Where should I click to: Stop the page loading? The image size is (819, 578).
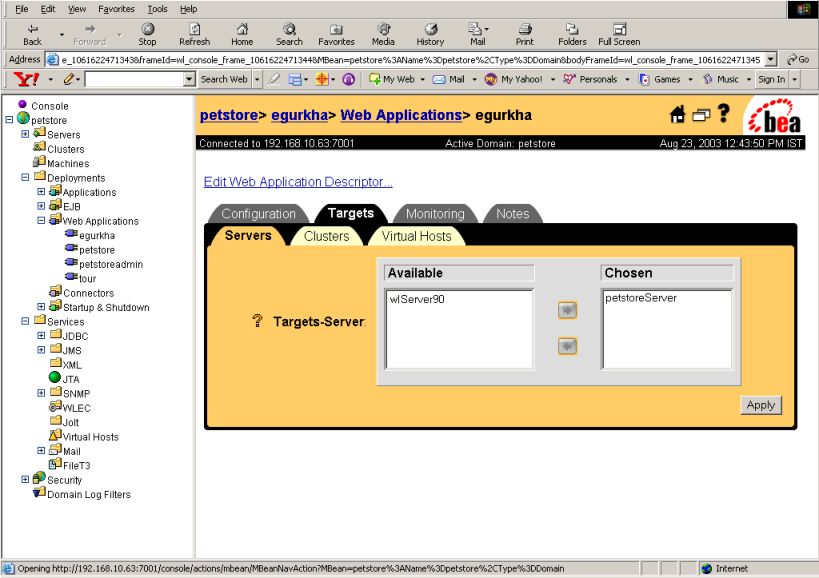[x=147, y=34]
